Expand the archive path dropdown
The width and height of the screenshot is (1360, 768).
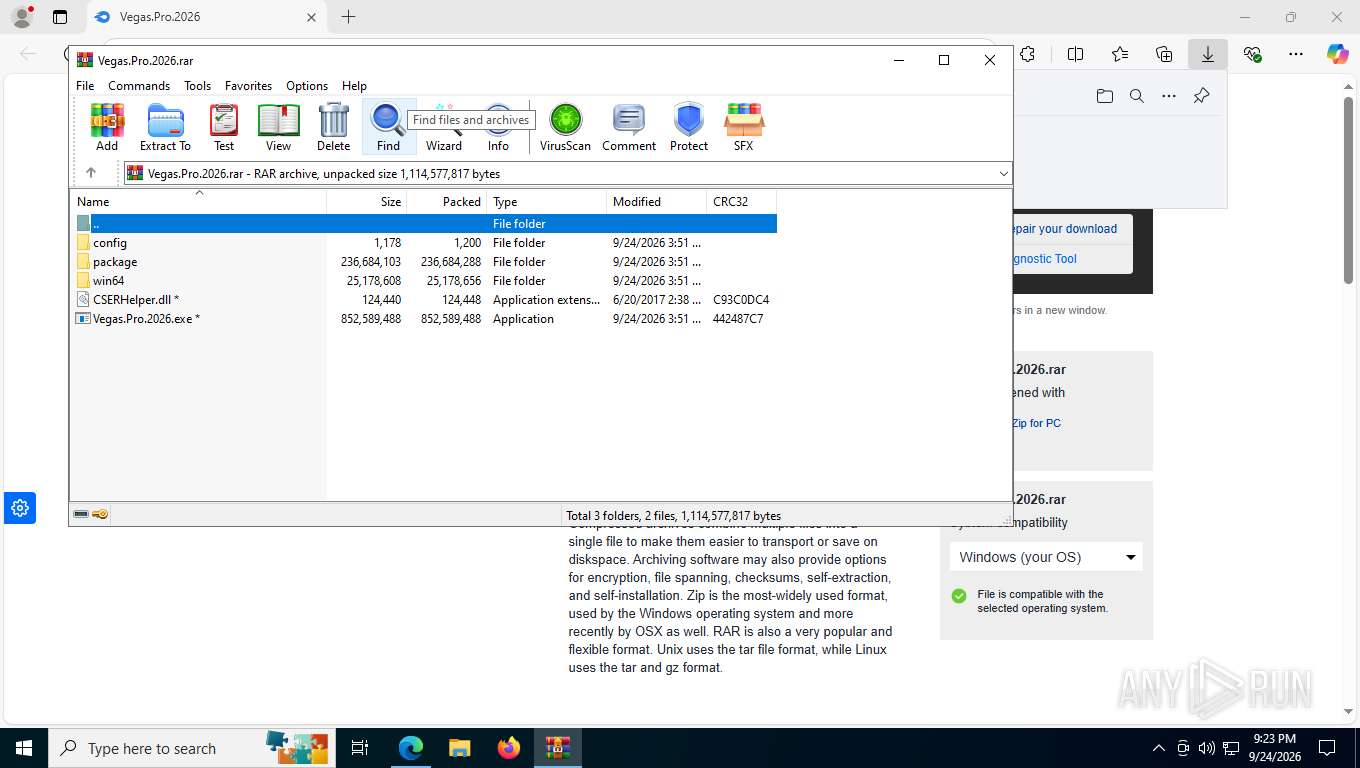pos(1003,174)
